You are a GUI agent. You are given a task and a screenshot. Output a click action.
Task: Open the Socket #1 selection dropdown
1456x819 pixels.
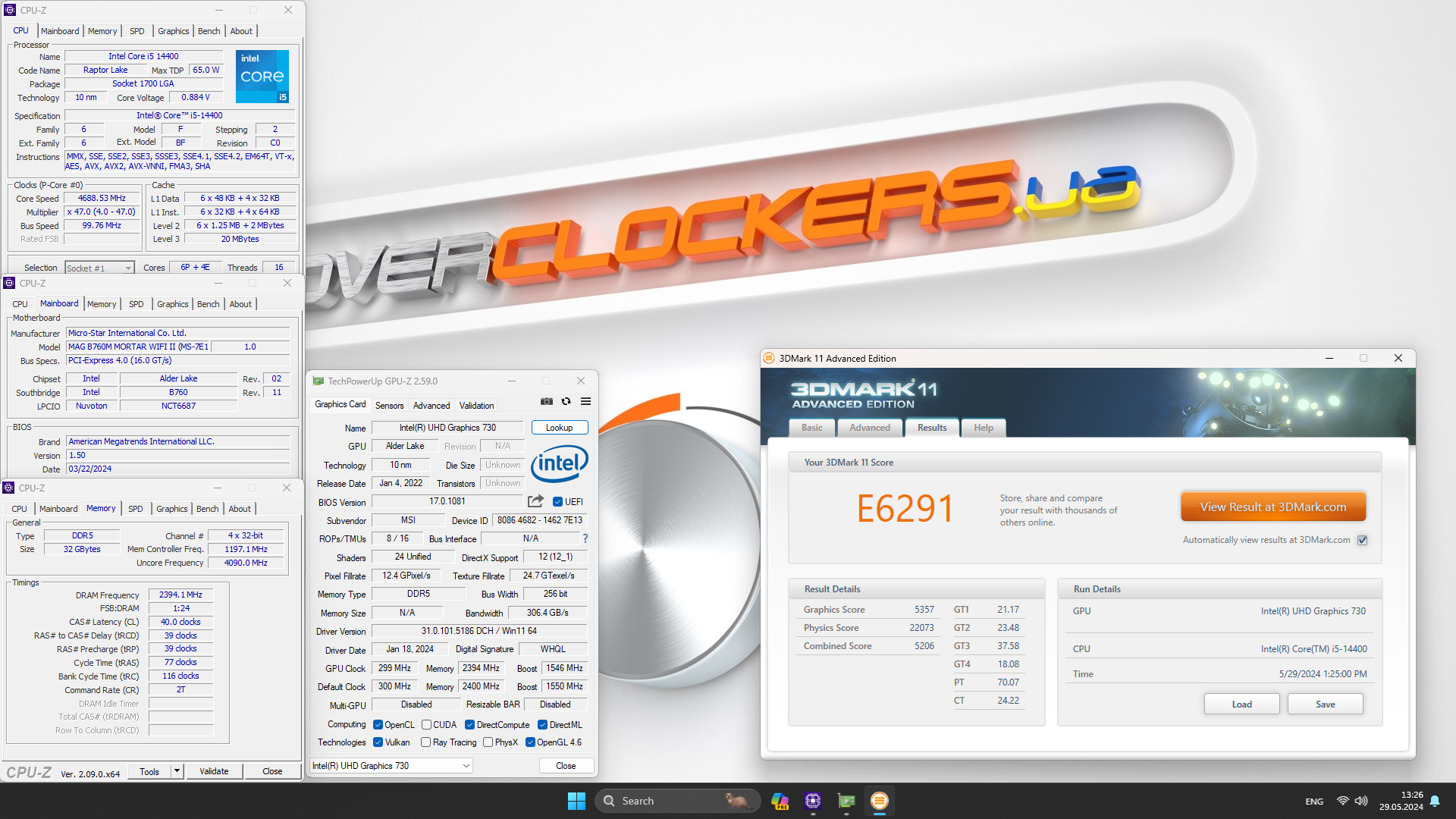99,268
